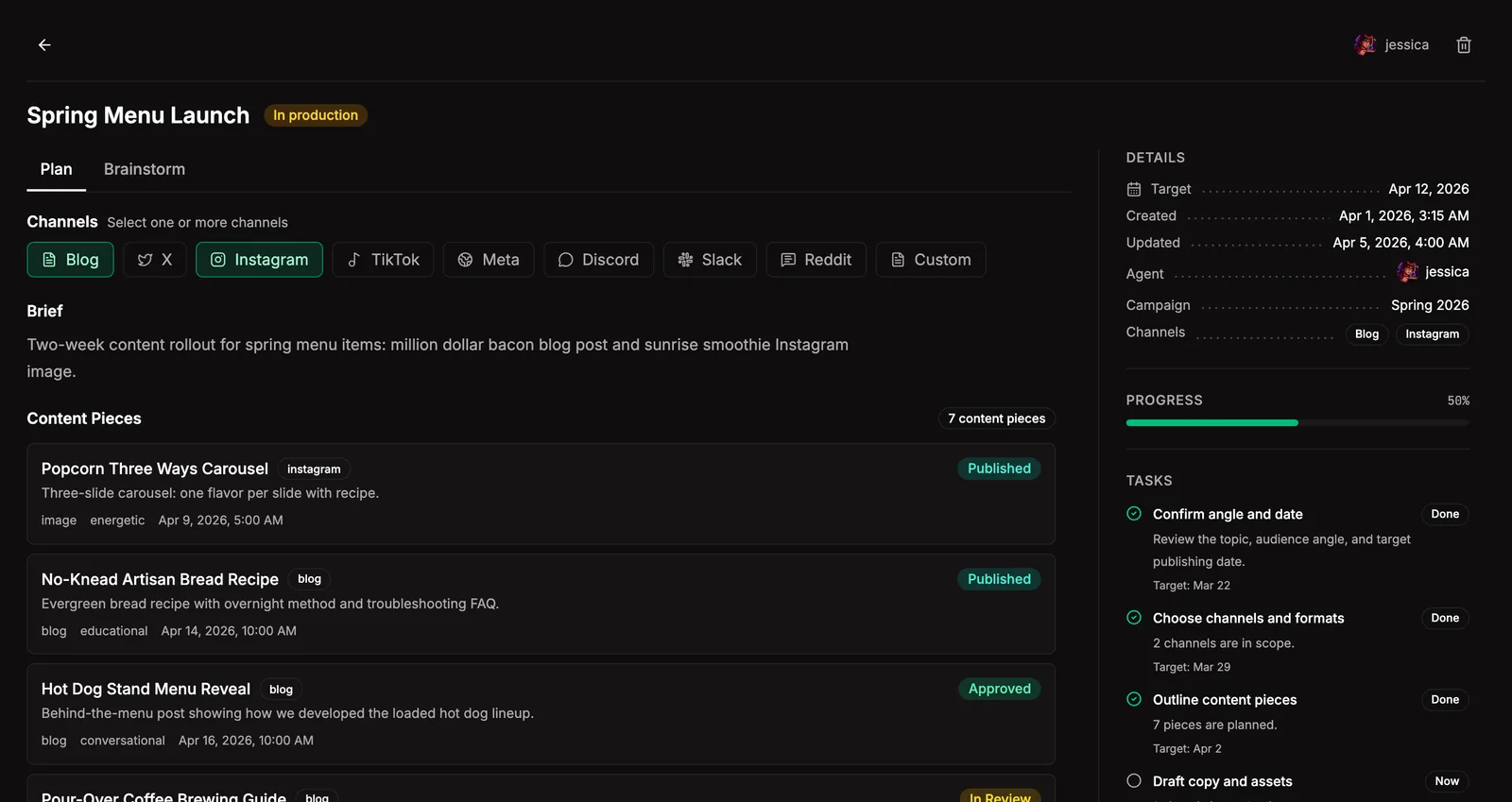Enable the Discord channel
This screenshot has height=802, width=1512.
coord(598,260)
